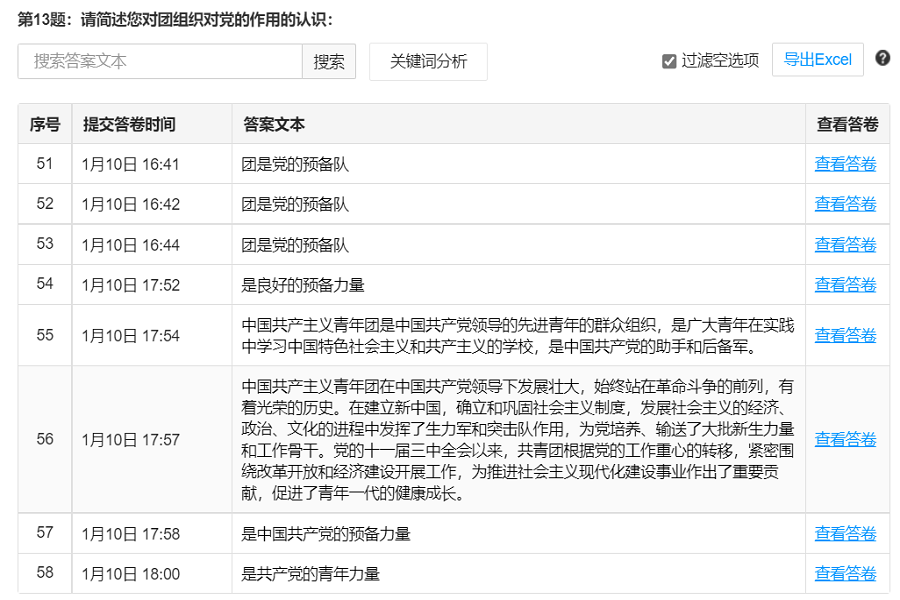Click row 51 answer 团是党的预备队
900x600 pixels.
[x=295, y=165]
